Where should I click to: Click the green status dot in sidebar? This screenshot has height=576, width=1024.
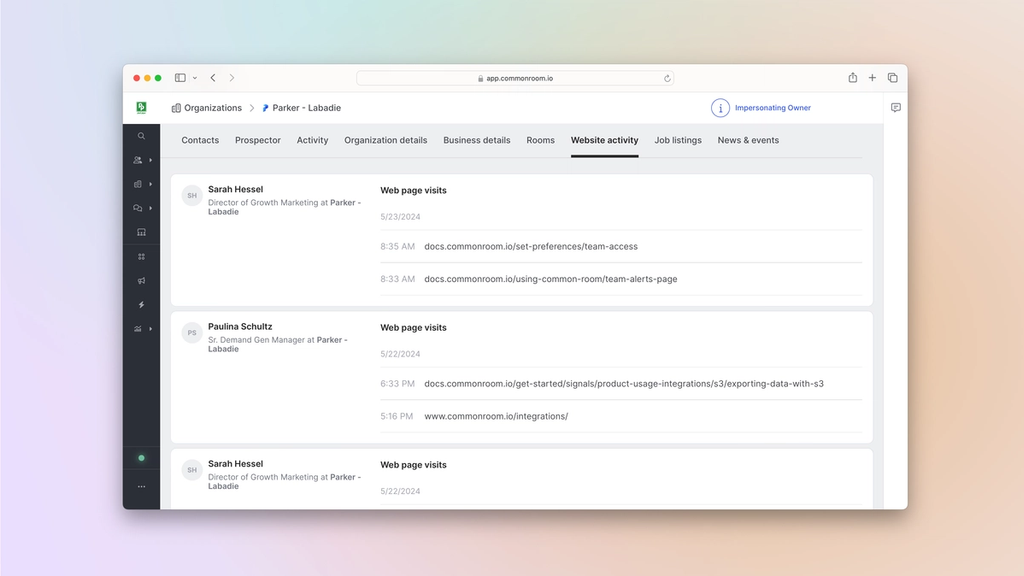click(x=141, y=458)
